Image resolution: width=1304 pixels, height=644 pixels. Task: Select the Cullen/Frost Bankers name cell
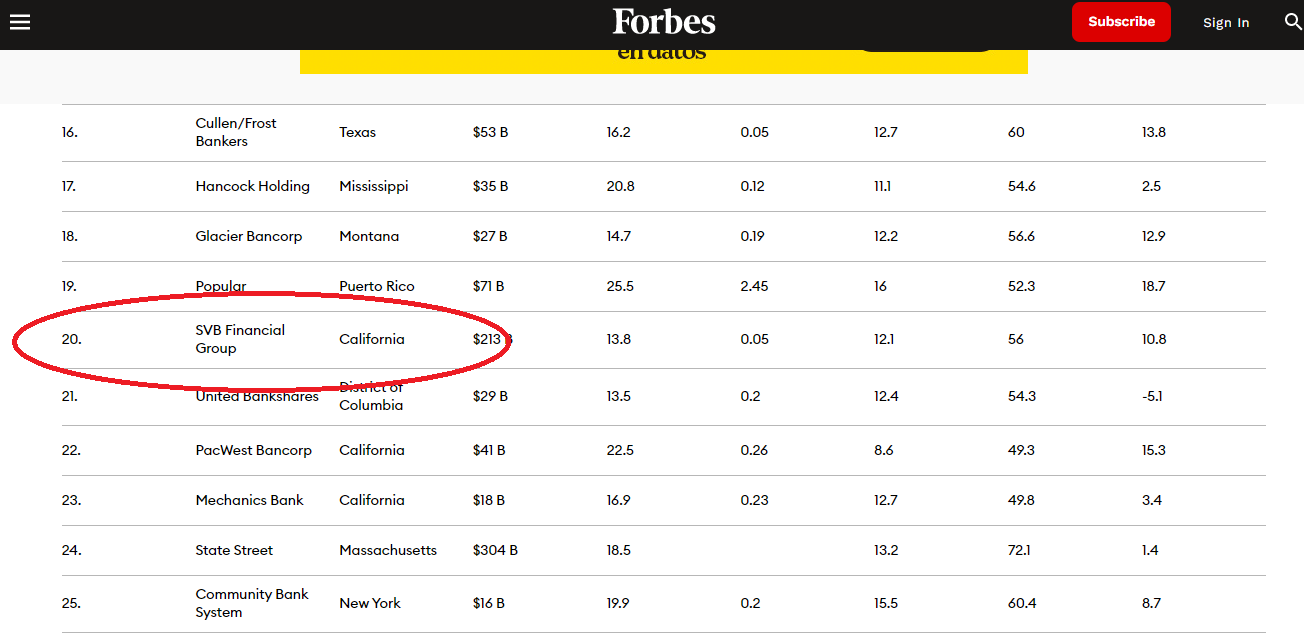click(x=236, y=132)
